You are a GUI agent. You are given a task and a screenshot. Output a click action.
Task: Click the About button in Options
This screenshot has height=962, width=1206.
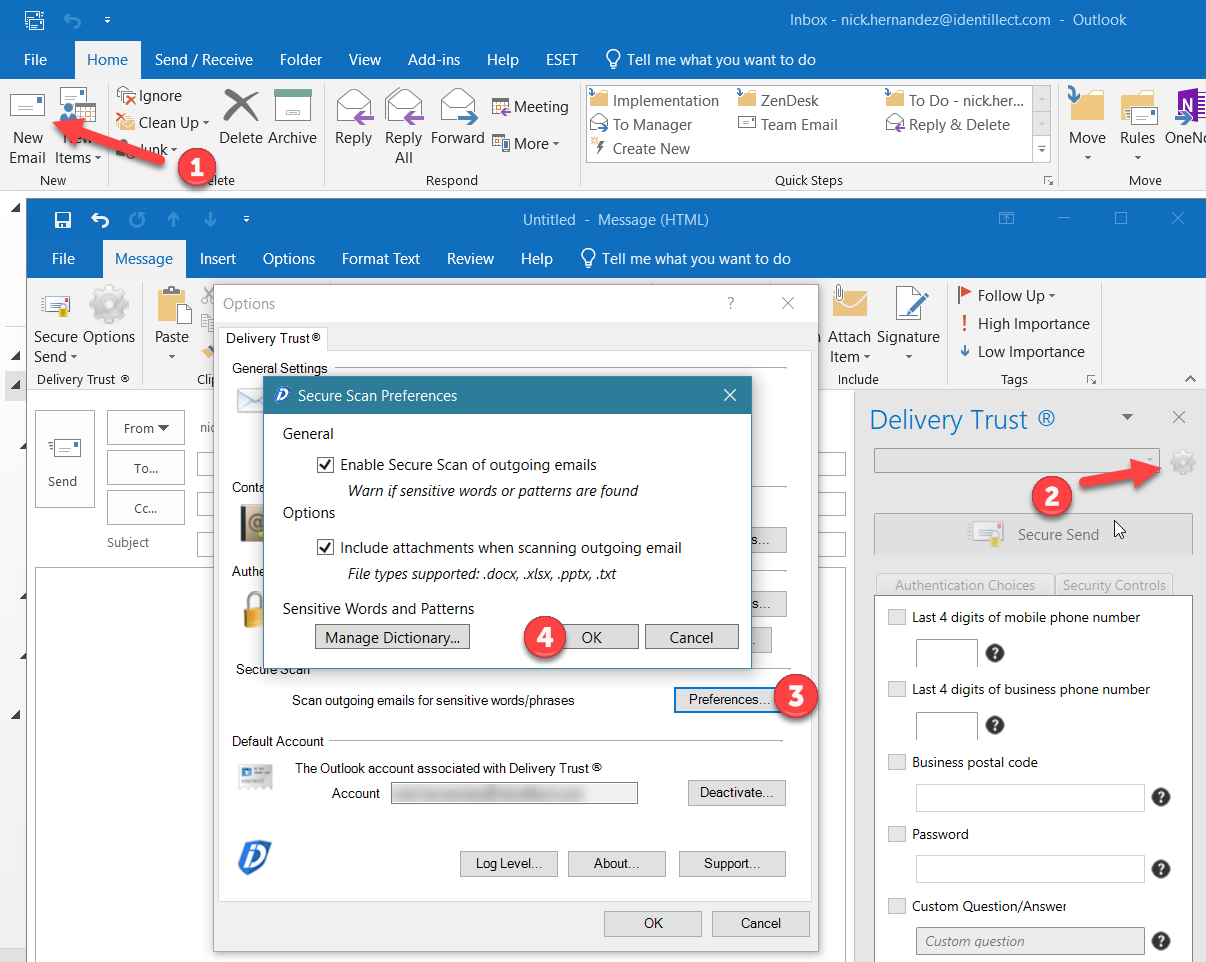pyautogui.click(x=617, y=863)
